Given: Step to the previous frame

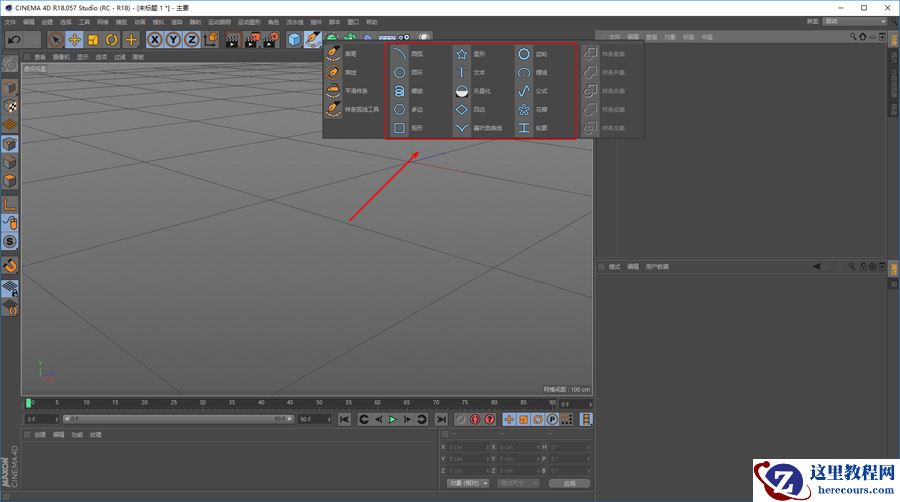Looking at the screenshot, I should coord(378,419).
